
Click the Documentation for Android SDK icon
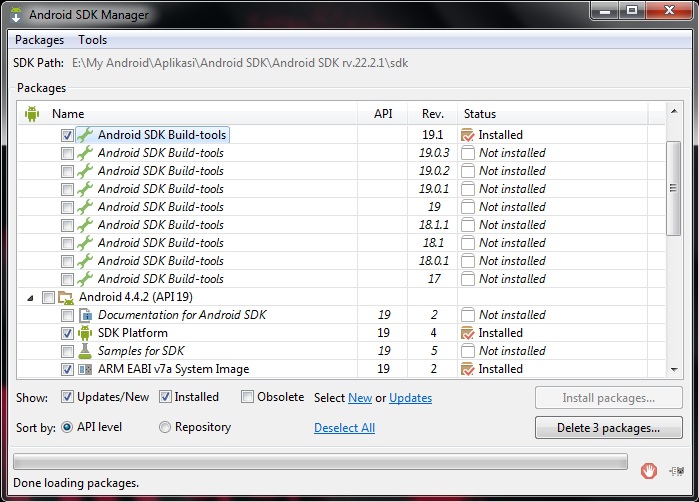pos(85,315)
